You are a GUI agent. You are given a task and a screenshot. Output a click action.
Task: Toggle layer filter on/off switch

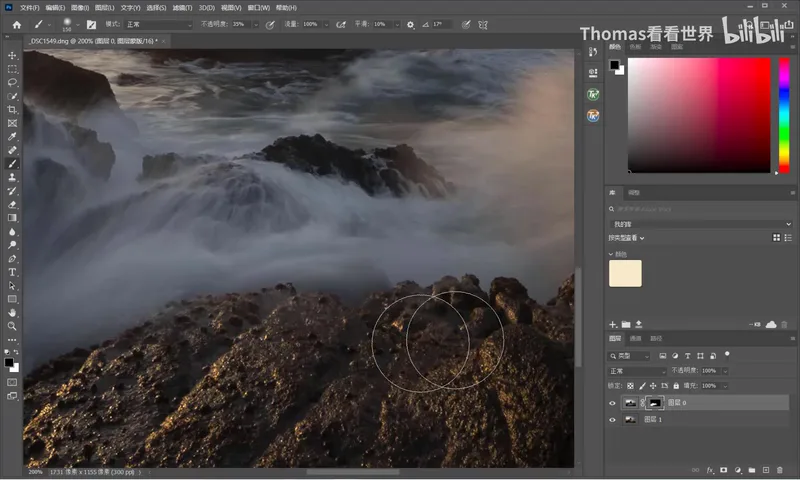click(727, 355)
